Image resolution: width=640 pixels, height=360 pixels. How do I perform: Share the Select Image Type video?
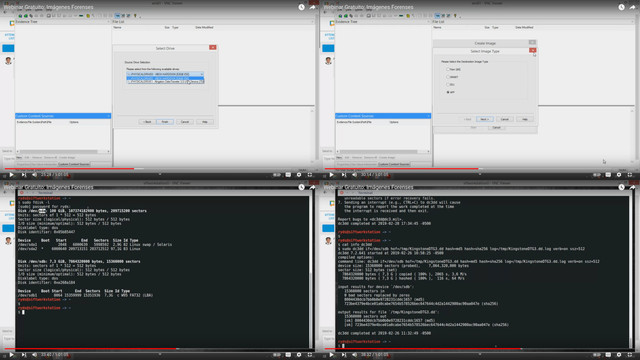[632, 7]
